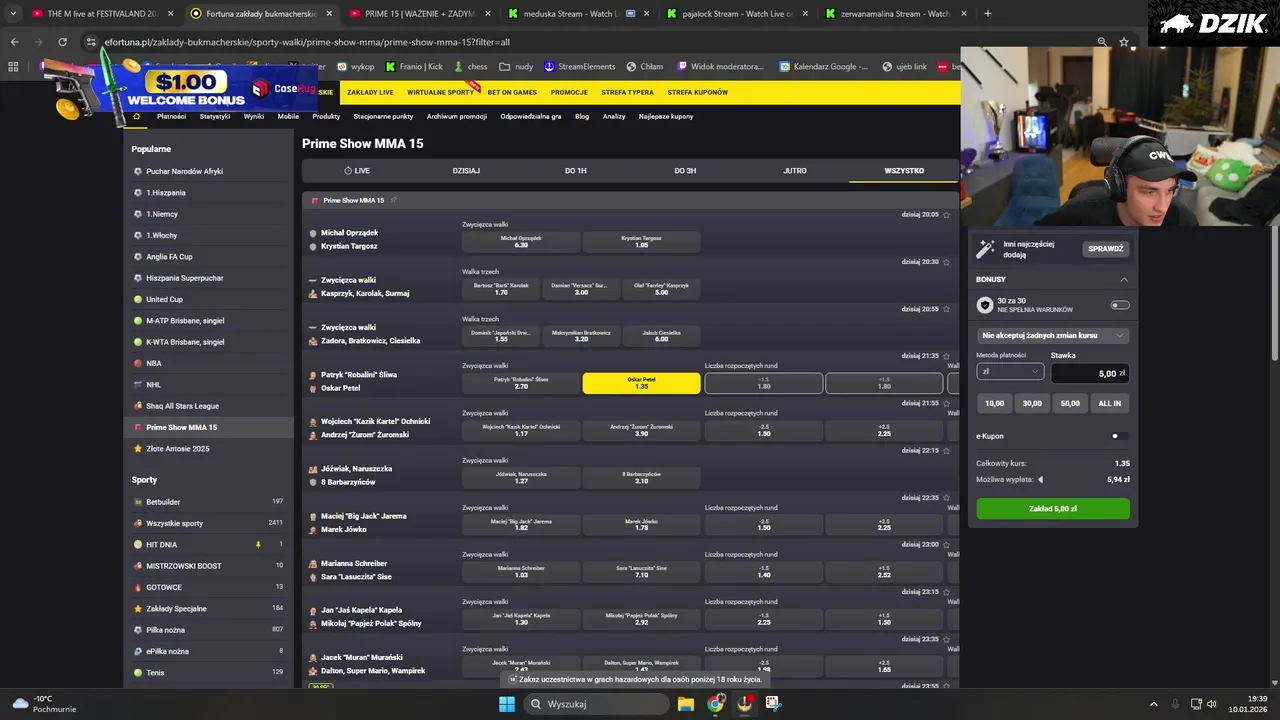Select Marianna Schreiber 1.03 odds
This screenshot has height=720, width=1280.
pyautogui.click(x=521, y=572)
